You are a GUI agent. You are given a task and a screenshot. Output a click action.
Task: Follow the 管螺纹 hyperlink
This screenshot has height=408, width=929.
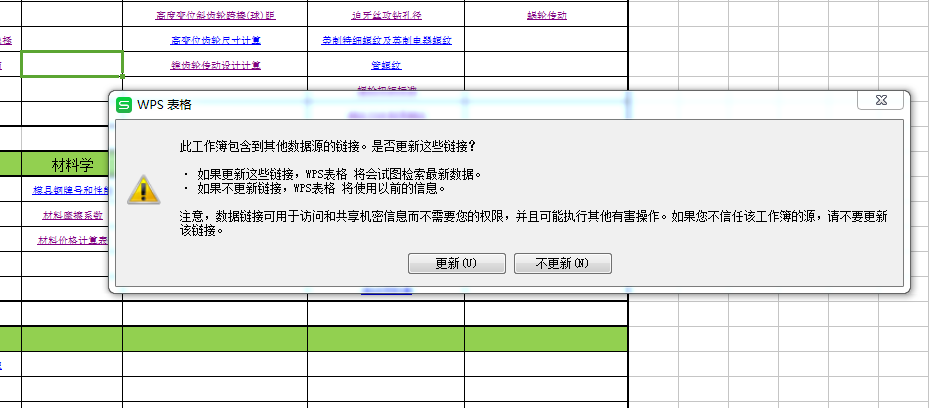(x=386, y=65)
